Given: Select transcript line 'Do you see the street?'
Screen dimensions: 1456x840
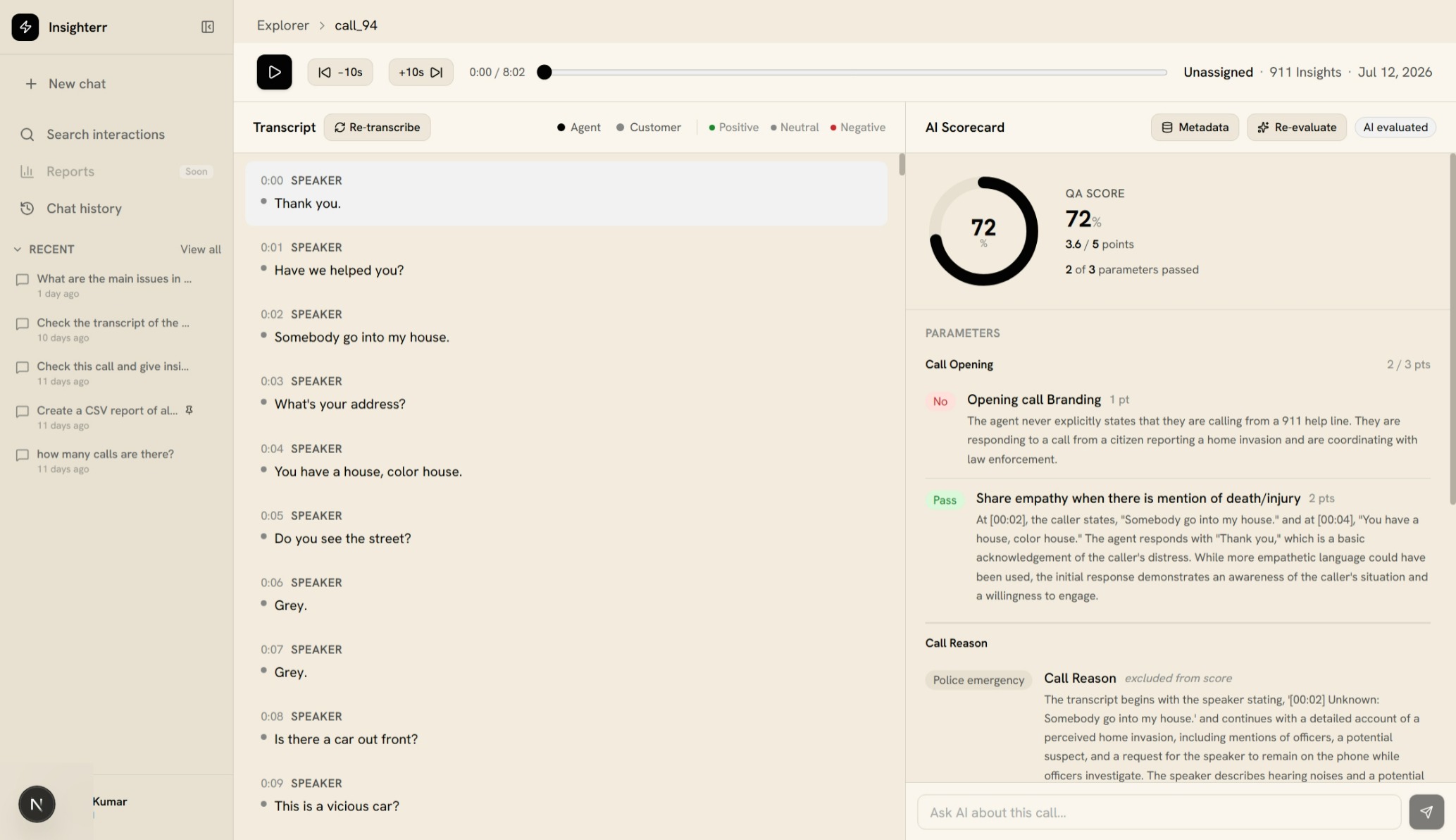Looking at the screenshot, I should point(566,529).
